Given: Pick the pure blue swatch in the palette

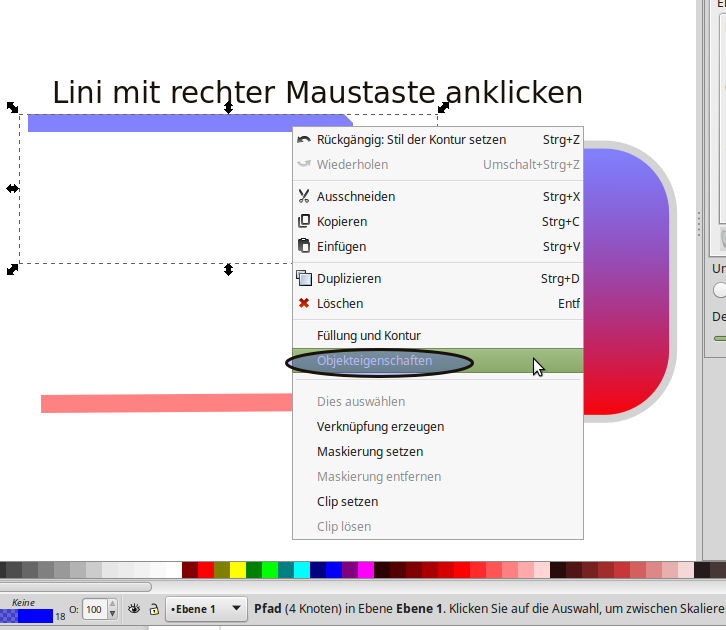Looking at the screenshot, I should pos(334,570).
